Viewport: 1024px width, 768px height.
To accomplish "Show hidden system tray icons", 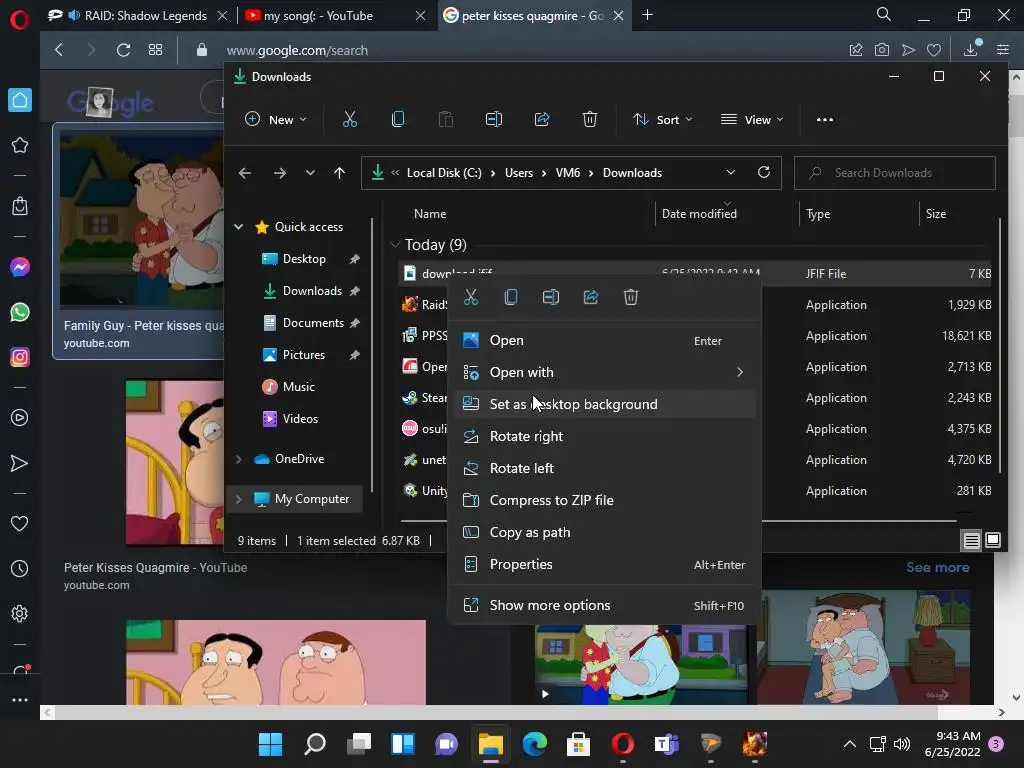I will (x=850, y=744).
